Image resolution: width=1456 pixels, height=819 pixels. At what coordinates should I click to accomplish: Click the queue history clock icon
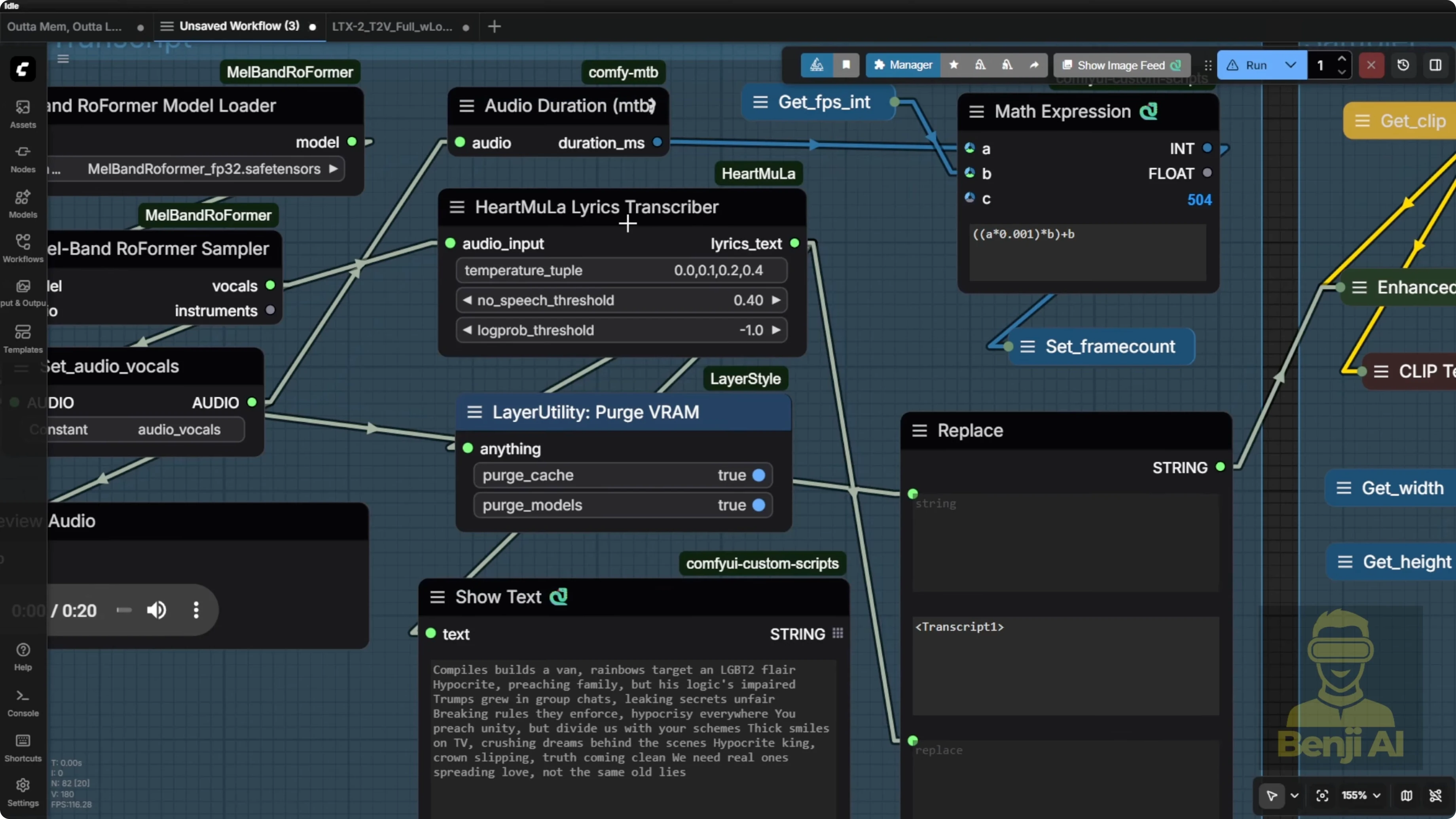(1403, 65)
